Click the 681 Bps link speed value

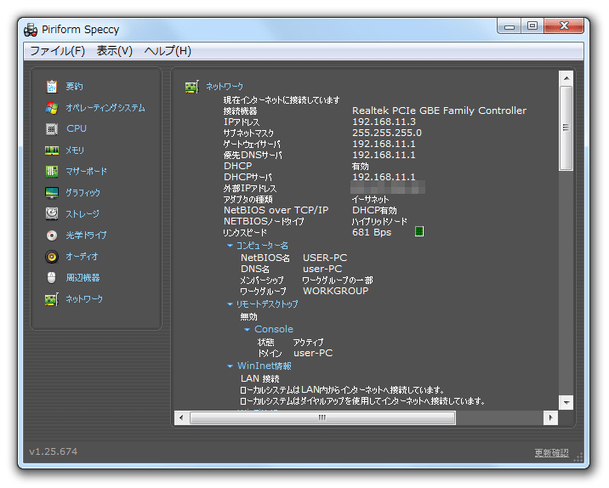pyautogui.click(x=372, y=232)
